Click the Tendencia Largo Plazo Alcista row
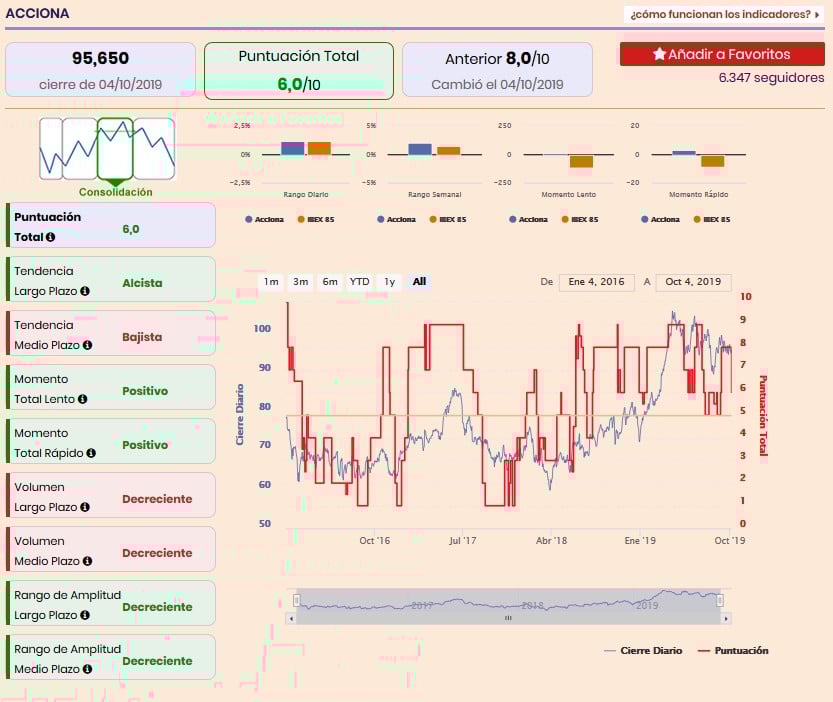Image resolution: width=833 pixels, height=702 pixels. pos(110,280)
